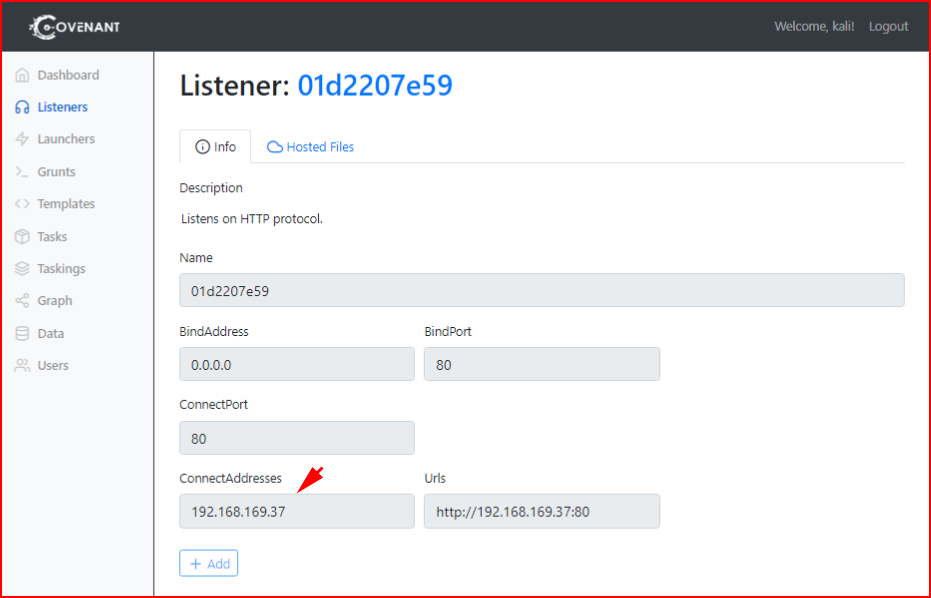
Task: Click the Launchers lightning bolt icon
Action: point(22,139)
